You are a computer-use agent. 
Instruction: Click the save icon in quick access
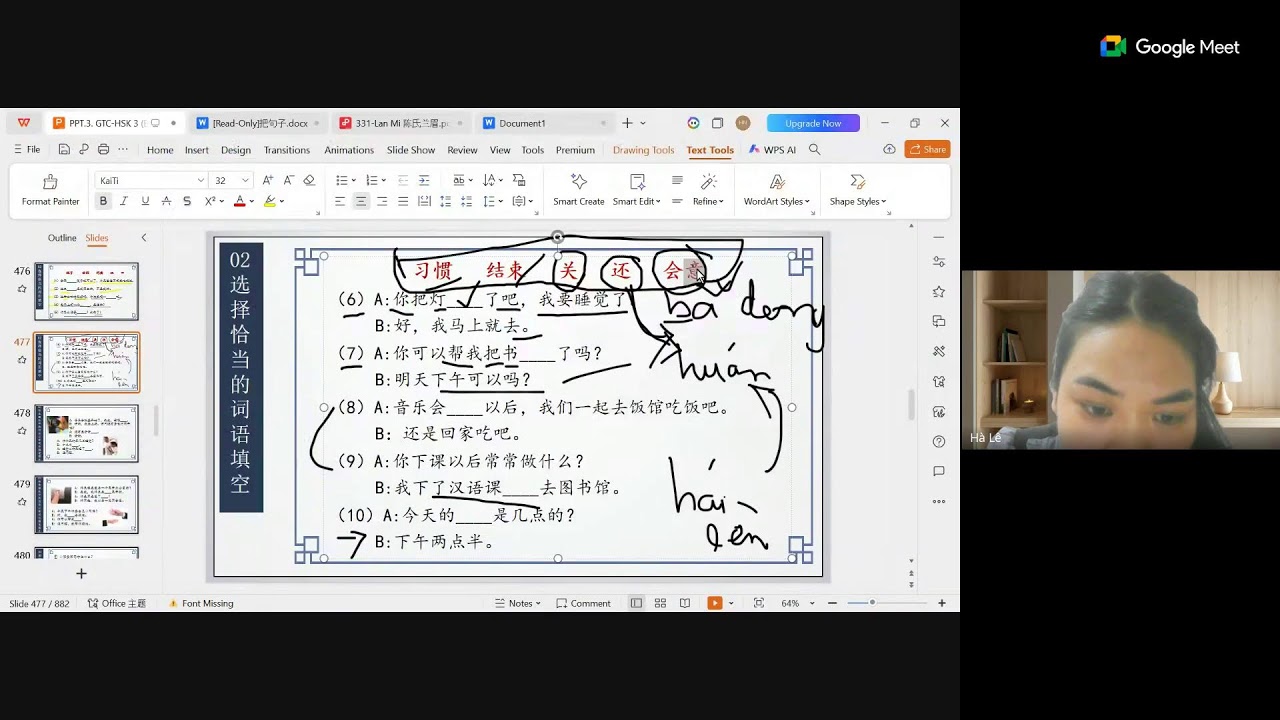point(64,150)
